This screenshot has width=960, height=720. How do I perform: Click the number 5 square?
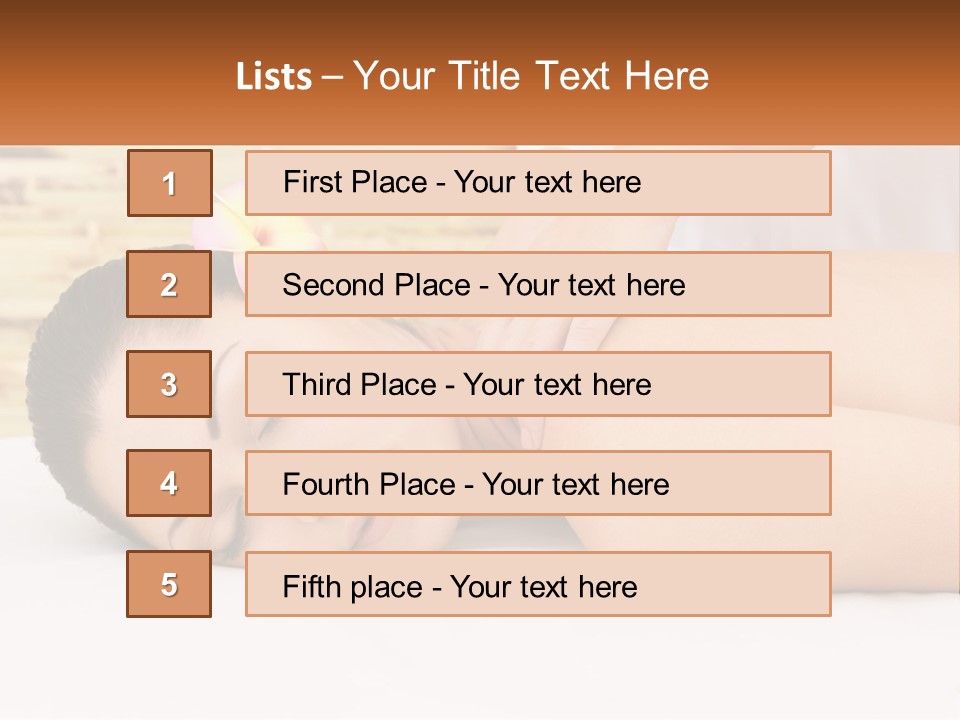[169, 584]
